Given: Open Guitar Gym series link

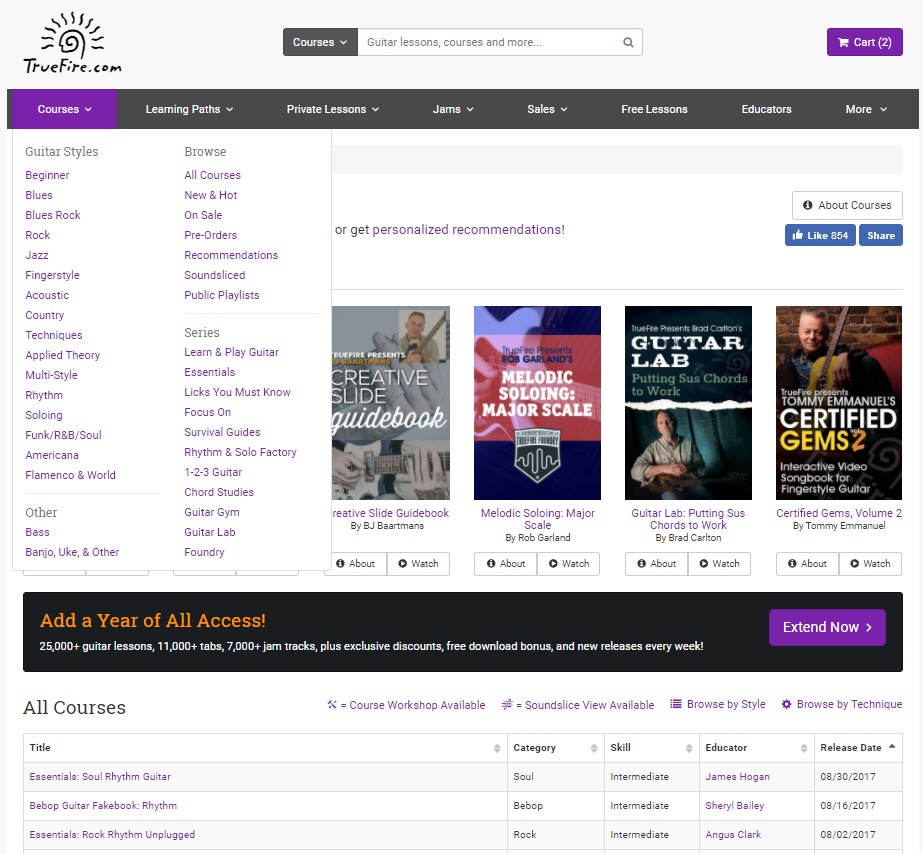Looking at the screenshot, I should pos(212,512).
